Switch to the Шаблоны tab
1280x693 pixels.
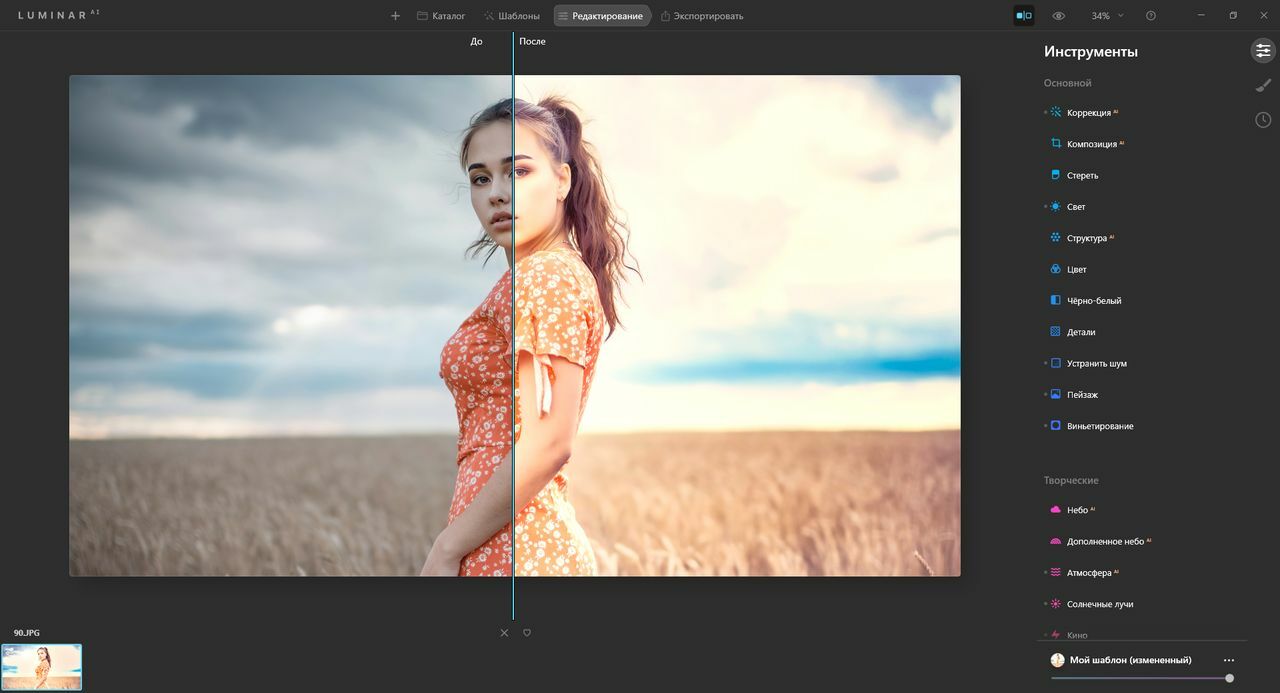coord(512,16)
